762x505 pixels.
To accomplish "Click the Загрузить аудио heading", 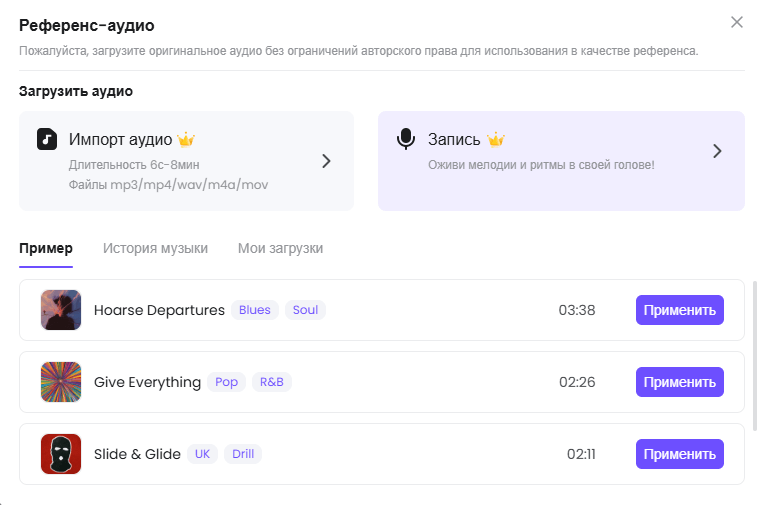I will (x=76, y=91).
